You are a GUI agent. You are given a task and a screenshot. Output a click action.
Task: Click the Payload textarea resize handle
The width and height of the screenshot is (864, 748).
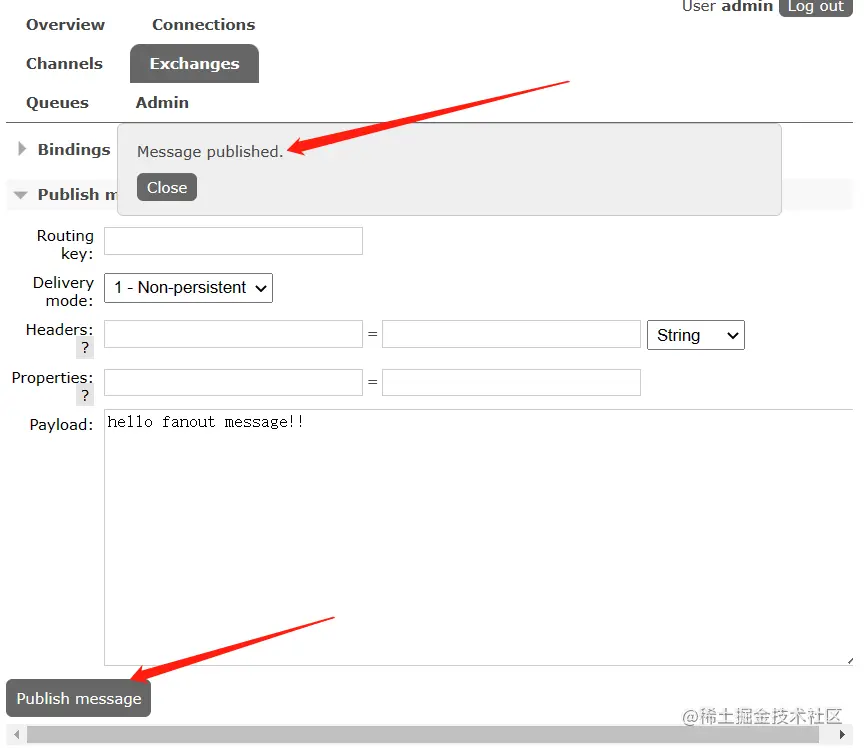tap(850, 661)
